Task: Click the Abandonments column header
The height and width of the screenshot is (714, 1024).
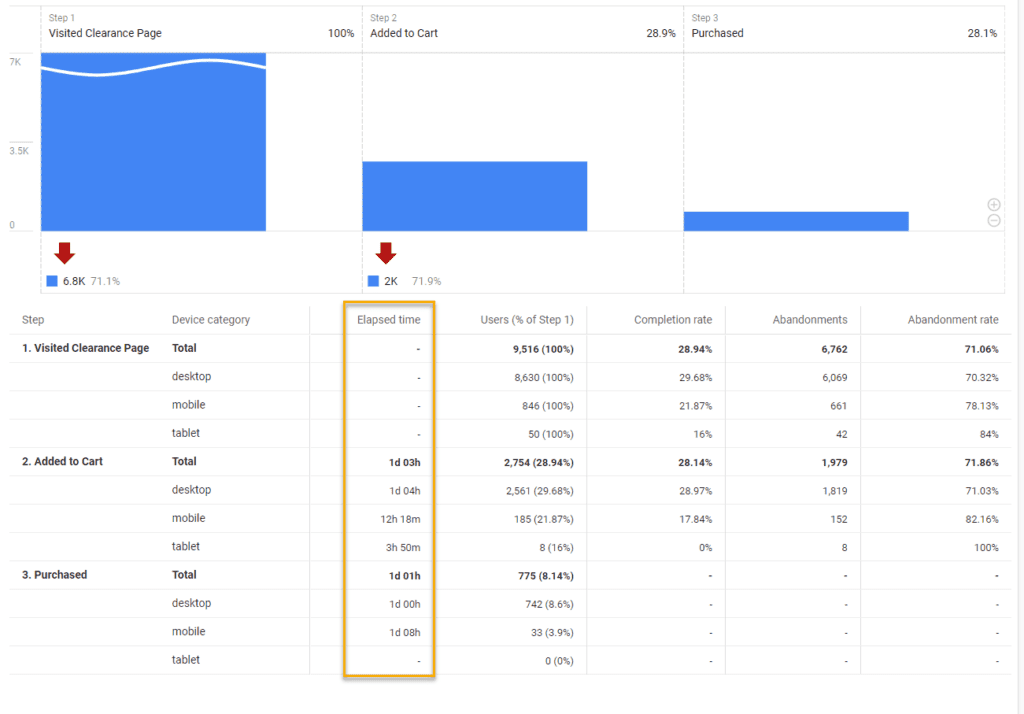Action: pos(810,319)
